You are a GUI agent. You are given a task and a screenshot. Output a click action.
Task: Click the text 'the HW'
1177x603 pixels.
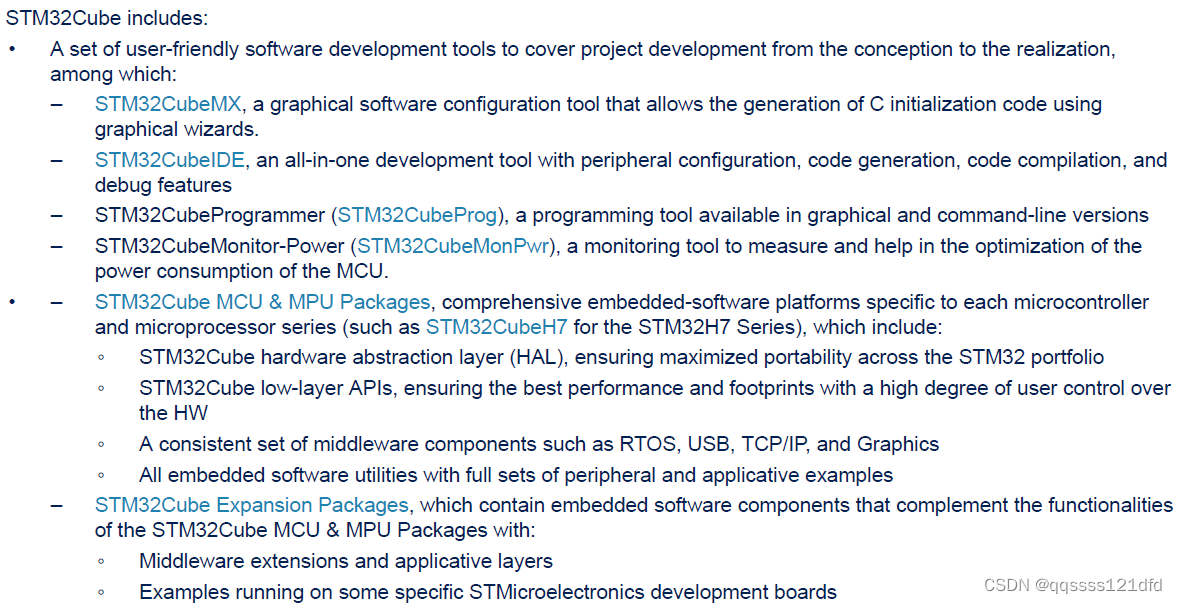pyautogui.click(x=173, y=413)
